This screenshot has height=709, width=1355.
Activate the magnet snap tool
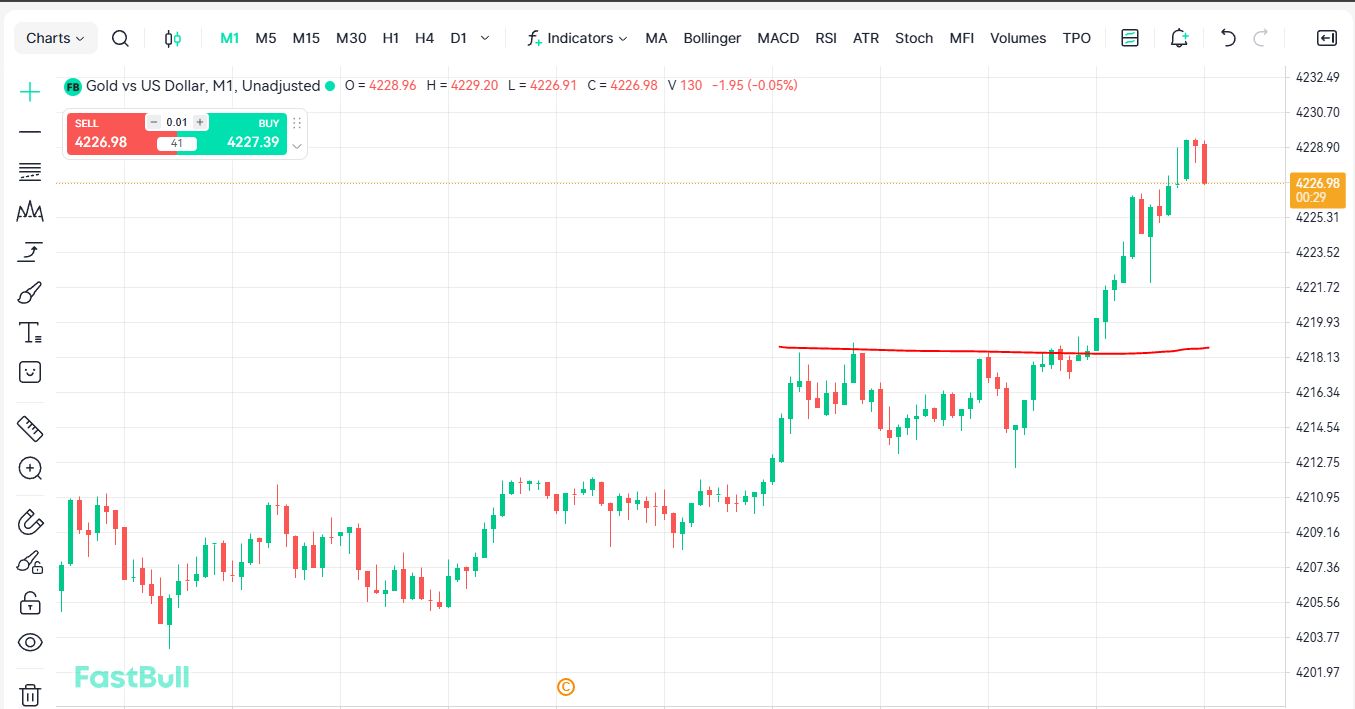pos(30,521)
